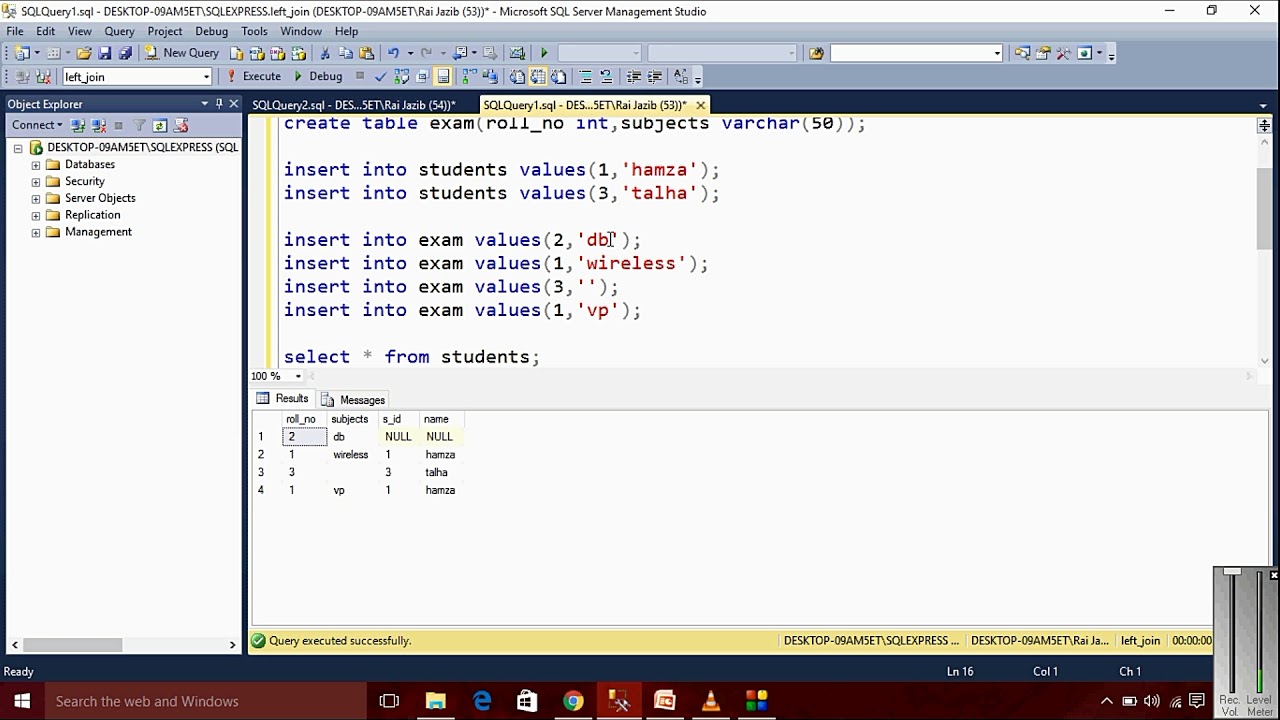Expand the Security tree node
Image resolution: width=1280 pixels, height=720 pixels.
click(x=36, y=182)
